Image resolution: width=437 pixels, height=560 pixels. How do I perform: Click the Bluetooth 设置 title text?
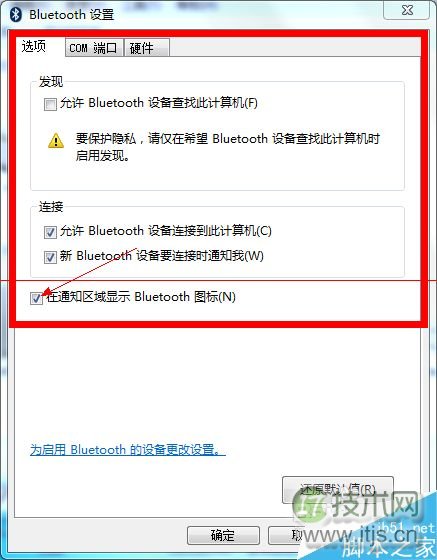[71, 15]
